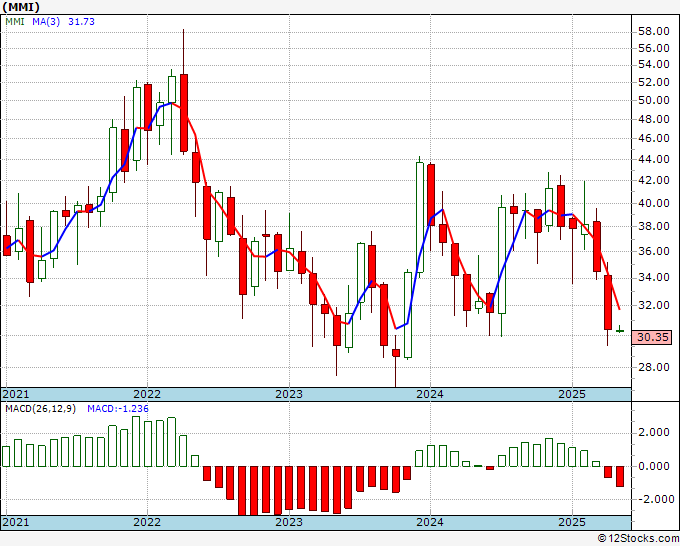The image size is (680, 546).
Task: Click the 44.00 price axis label
Action: (654, 159)
